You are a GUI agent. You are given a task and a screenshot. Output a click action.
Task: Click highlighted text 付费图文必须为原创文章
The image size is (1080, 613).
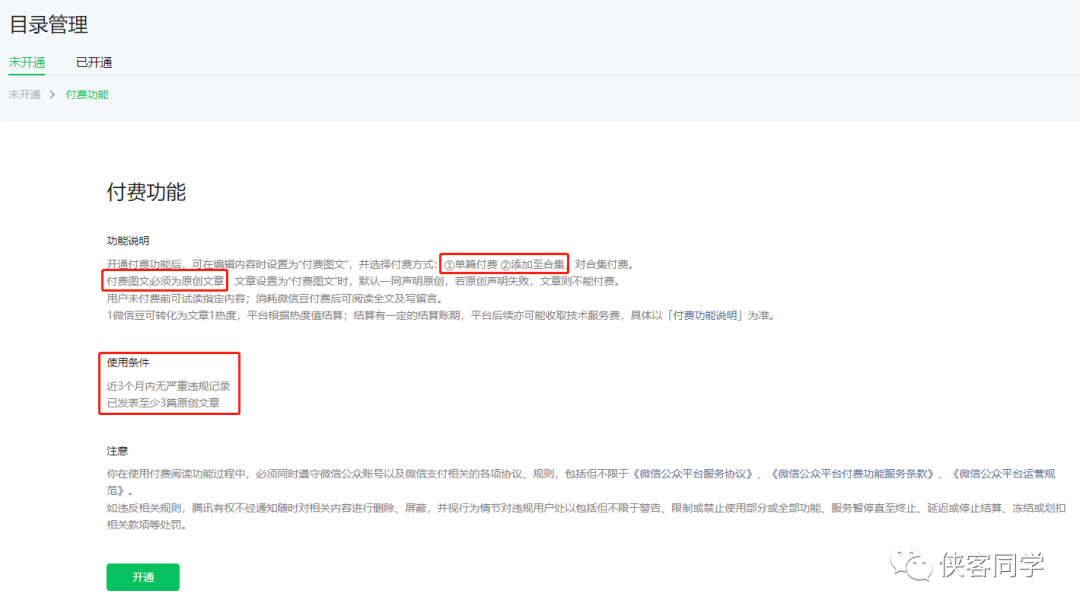165,279
